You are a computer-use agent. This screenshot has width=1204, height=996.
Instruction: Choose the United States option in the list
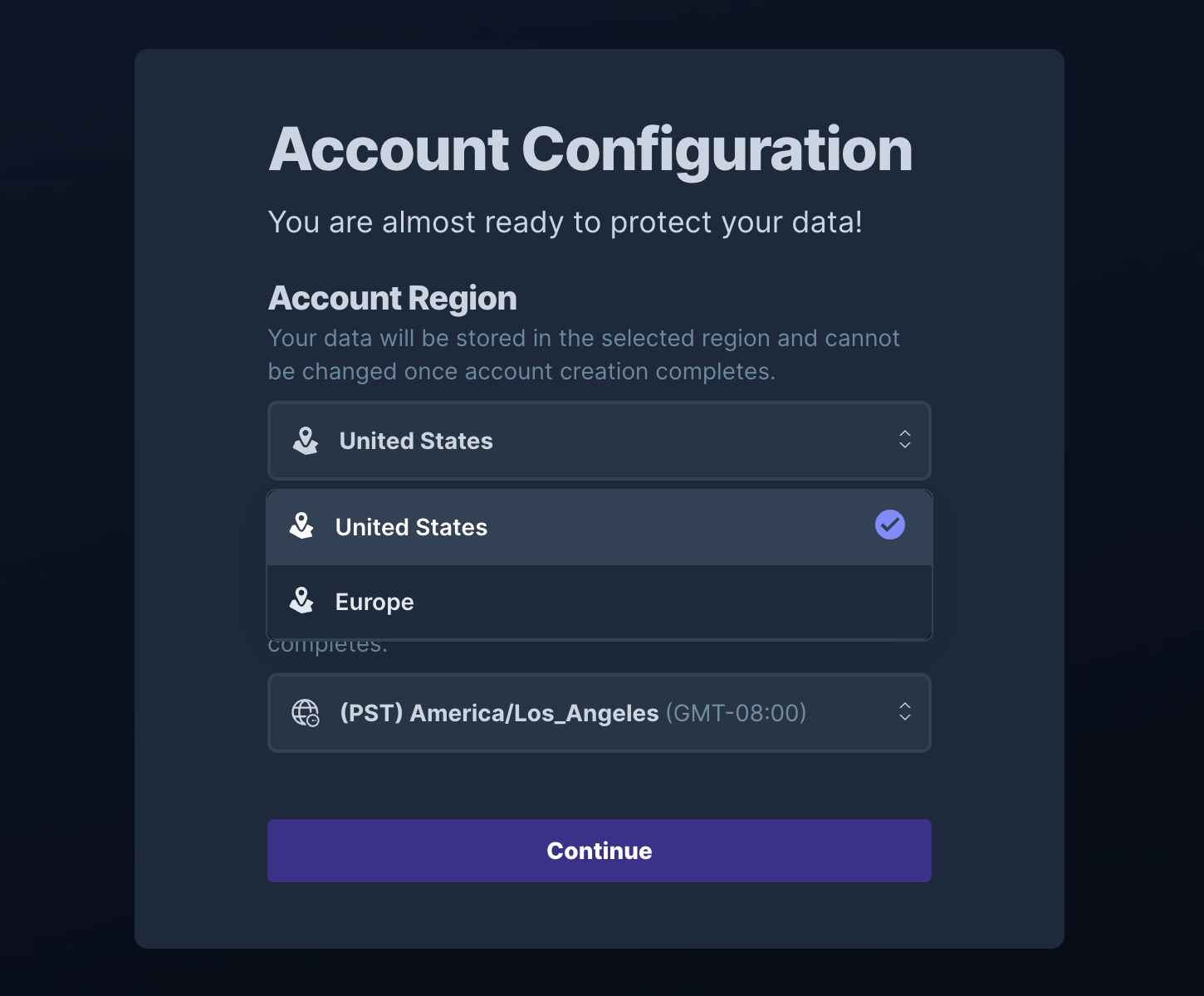(x=600, y=527)
